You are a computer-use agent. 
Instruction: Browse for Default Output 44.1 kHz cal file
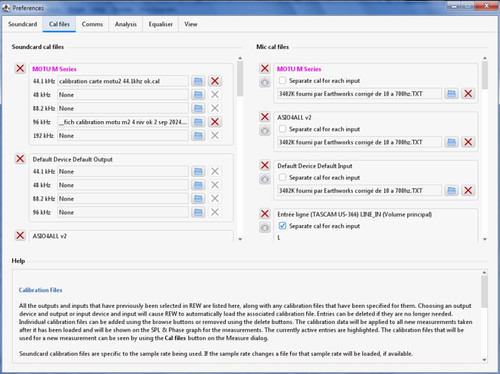[x=198, y=171]
